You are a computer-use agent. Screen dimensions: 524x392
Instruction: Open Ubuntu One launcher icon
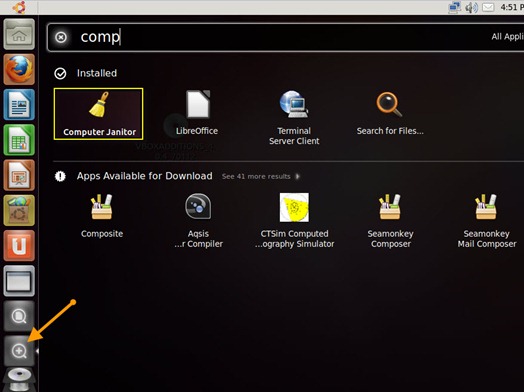pos(19,246)
